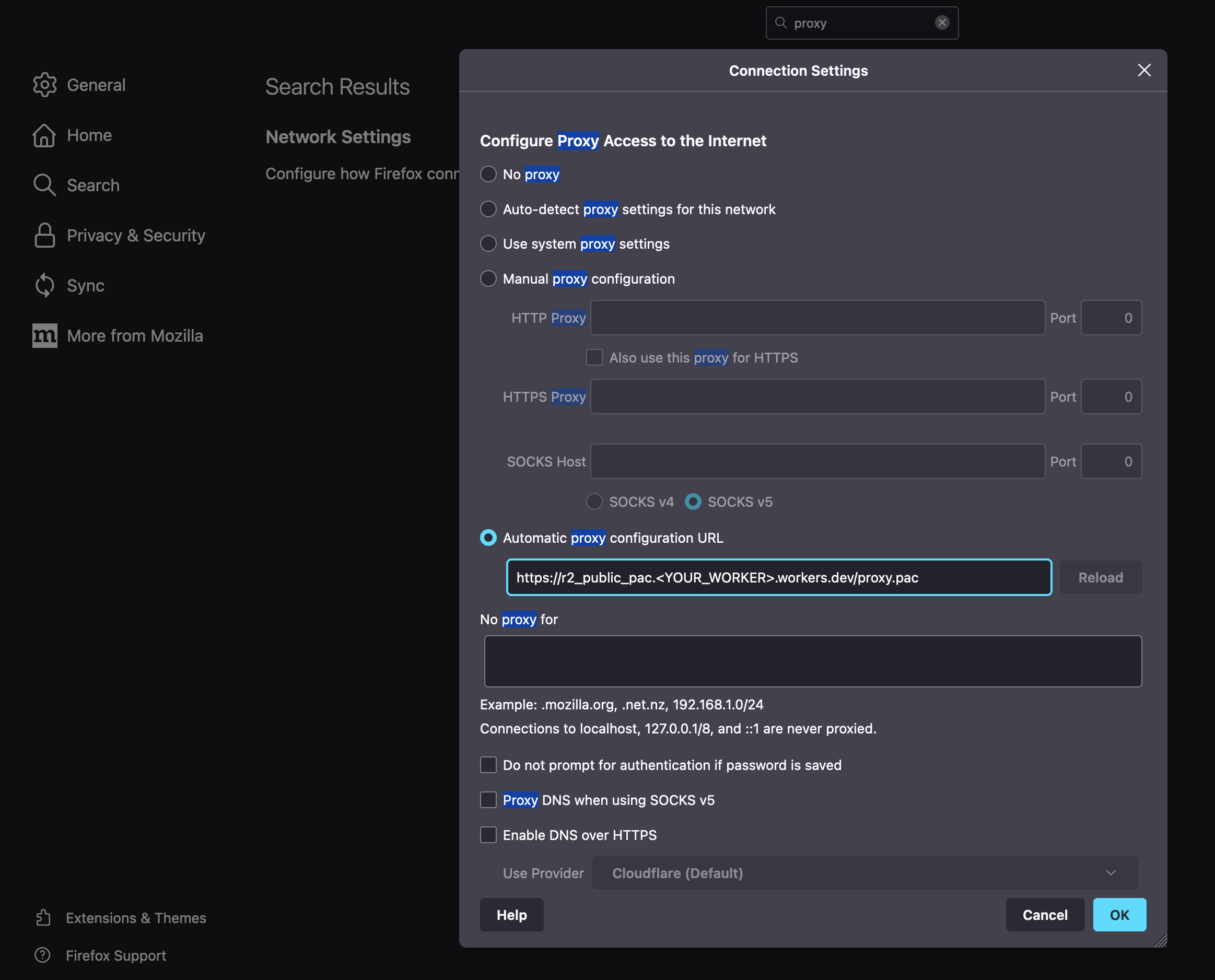
Task: Enable DNS over HTTPS checkbox
Action: point(488,834)
